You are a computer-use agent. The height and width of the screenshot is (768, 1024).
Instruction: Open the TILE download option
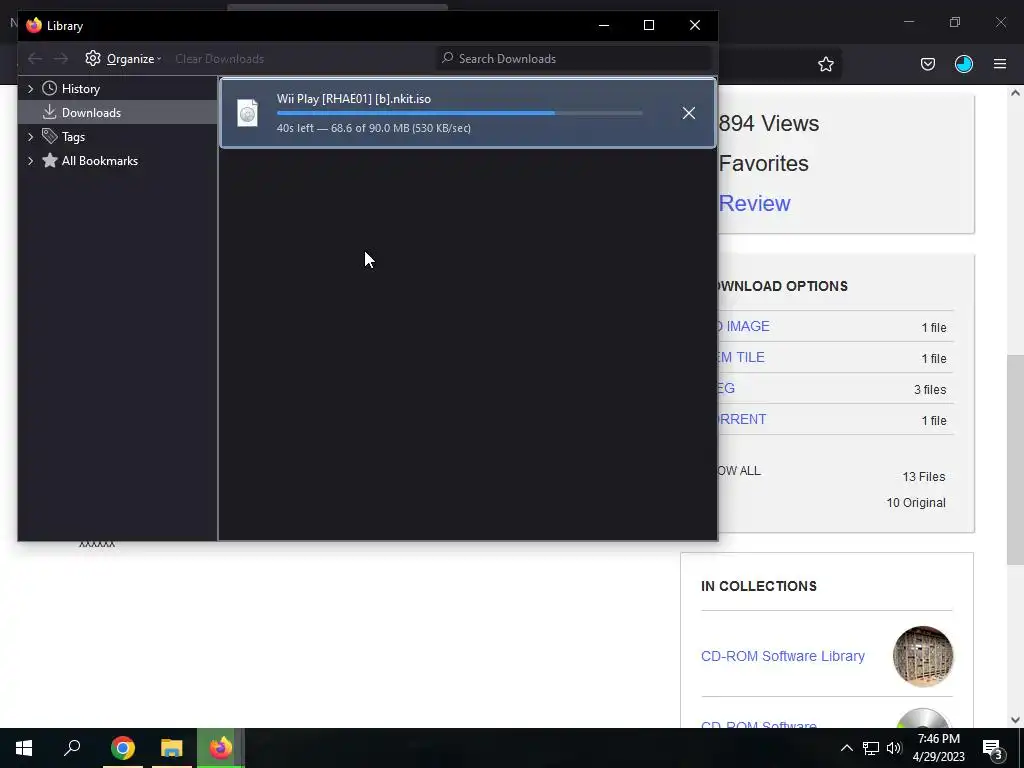click(741, 357)
